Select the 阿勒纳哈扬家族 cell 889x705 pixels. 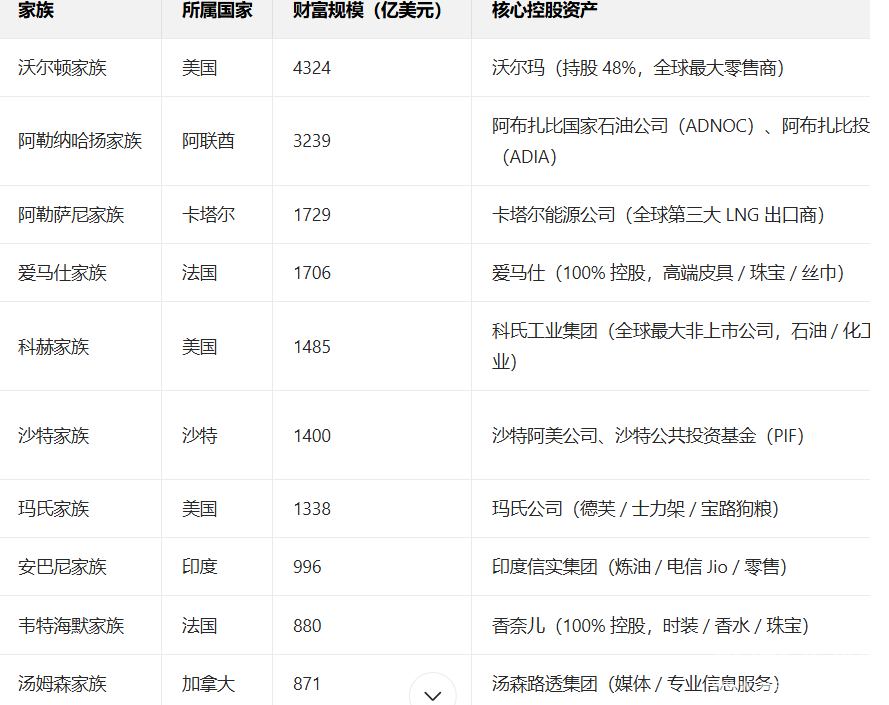pos(80,141)
